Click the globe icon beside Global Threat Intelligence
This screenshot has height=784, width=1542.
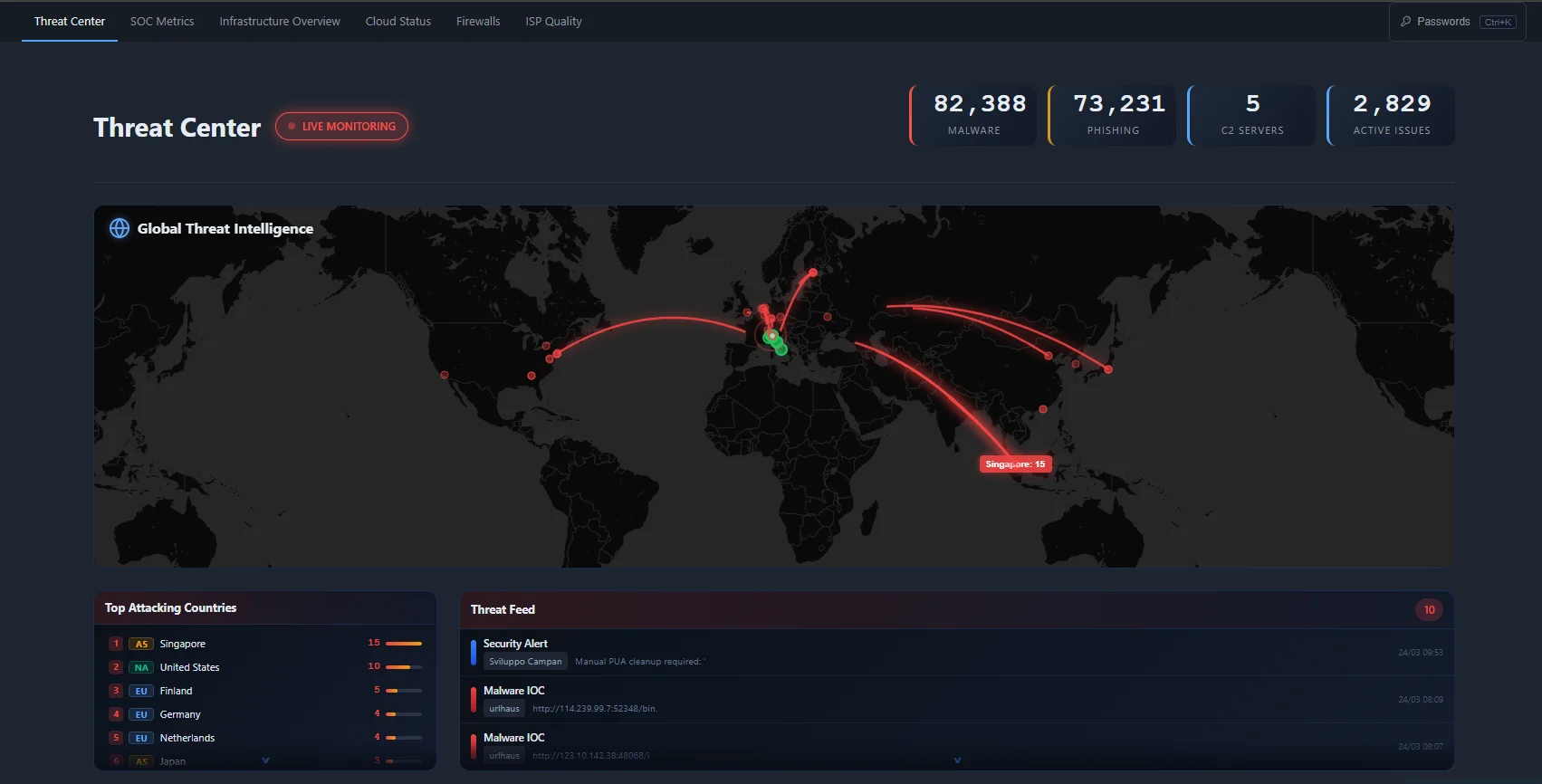(120, 228)
